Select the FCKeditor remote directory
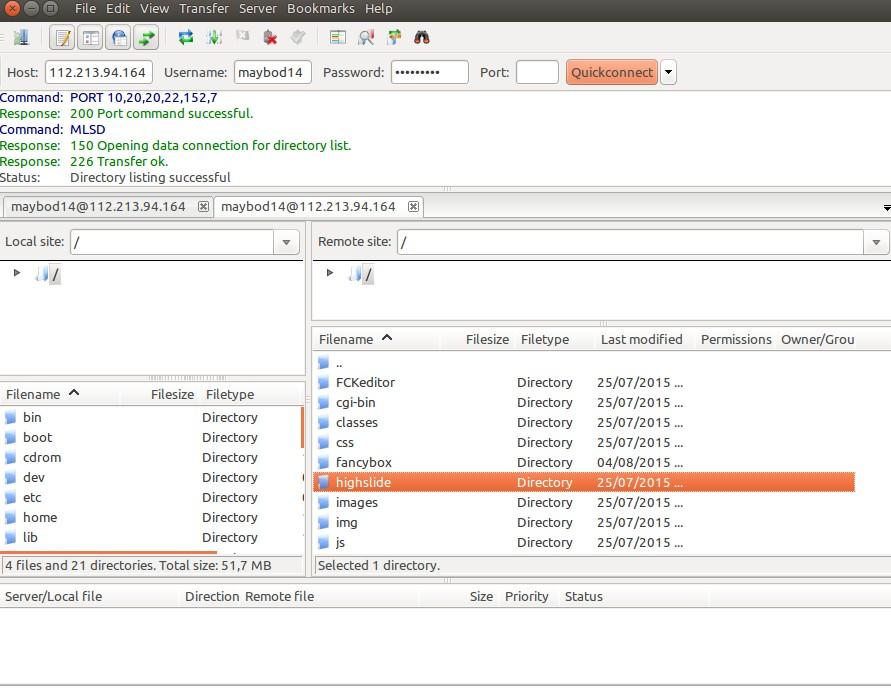891x688 pixels. [584, 382]
